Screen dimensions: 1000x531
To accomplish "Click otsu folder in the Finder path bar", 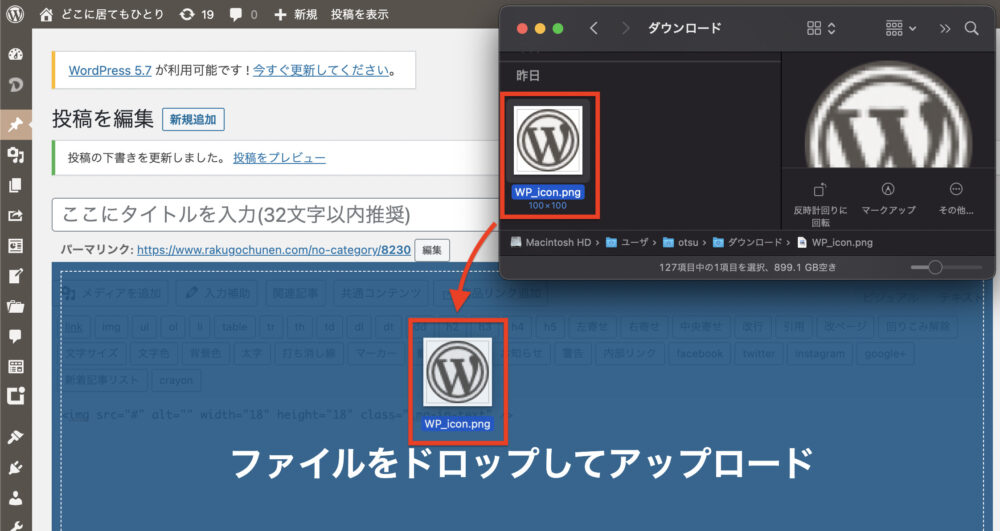I will pyautogui.click(x=680, y=242).
